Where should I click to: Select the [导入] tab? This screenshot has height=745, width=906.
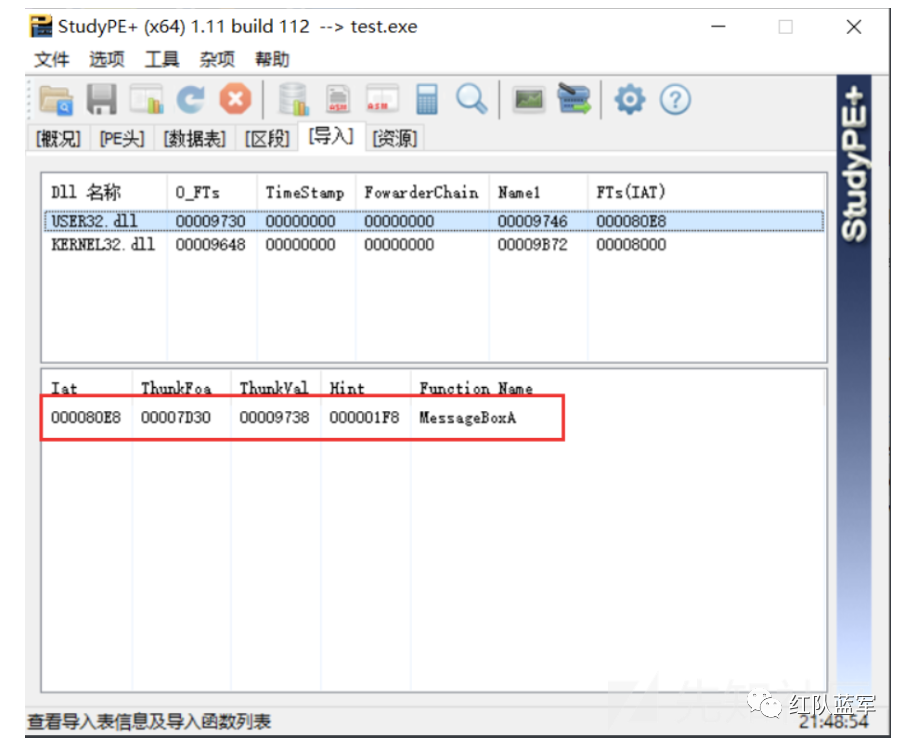click(331, 136)
